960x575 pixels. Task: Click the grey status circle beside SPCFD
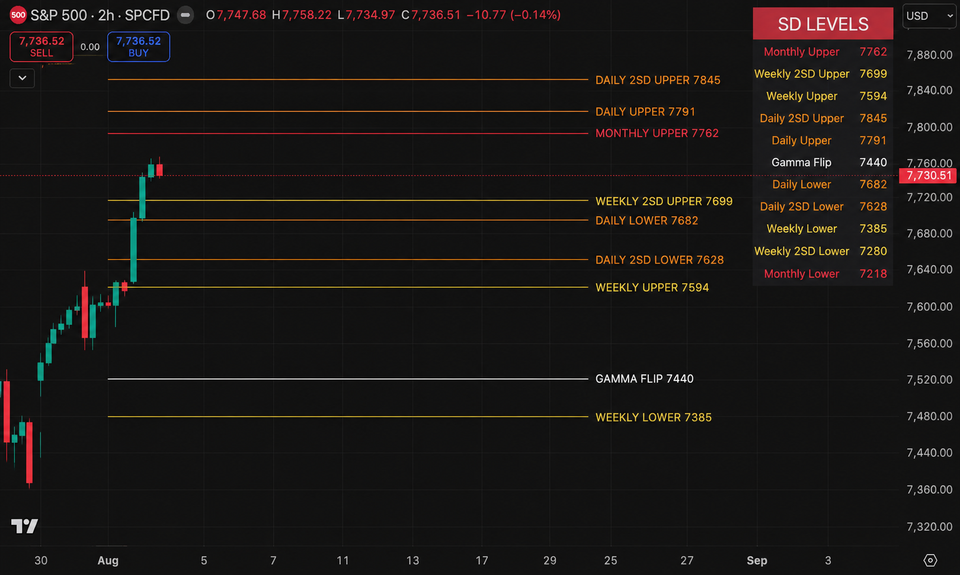(x=185, y=15)
